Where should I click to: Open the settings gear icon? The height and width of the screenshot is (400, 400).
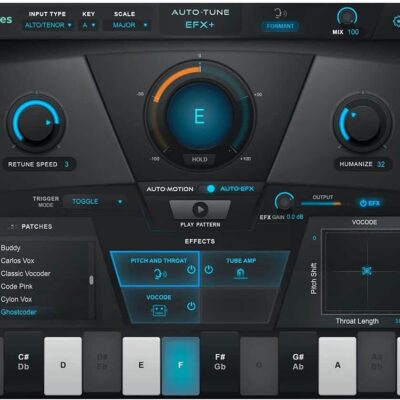coord(396,21)
